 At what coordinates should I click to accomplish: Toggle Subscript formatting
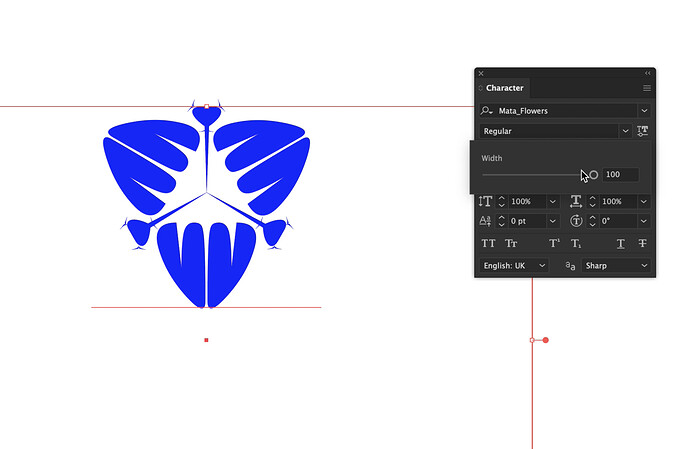click(x=576, y=243)
